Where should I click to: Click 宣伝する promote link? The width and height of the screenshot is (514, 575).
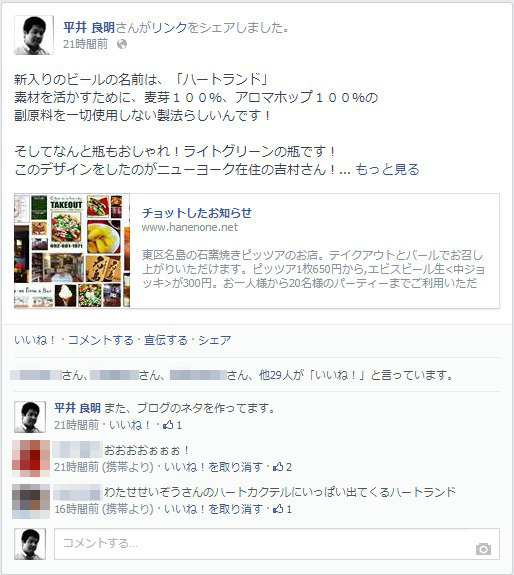click(166, 340)
